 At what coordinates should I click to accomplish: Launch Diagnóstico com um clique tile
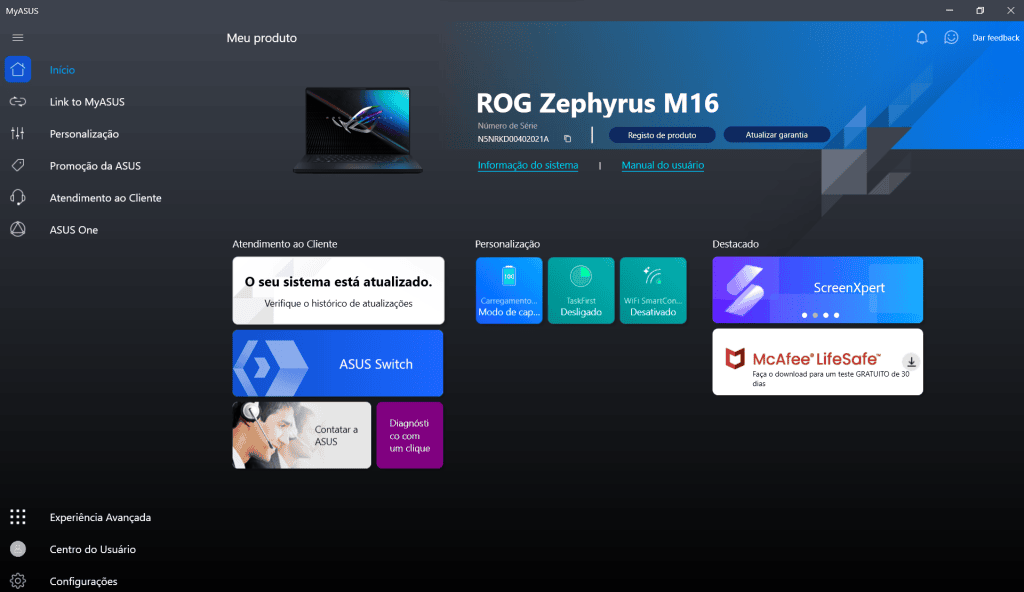click(410, 435)
